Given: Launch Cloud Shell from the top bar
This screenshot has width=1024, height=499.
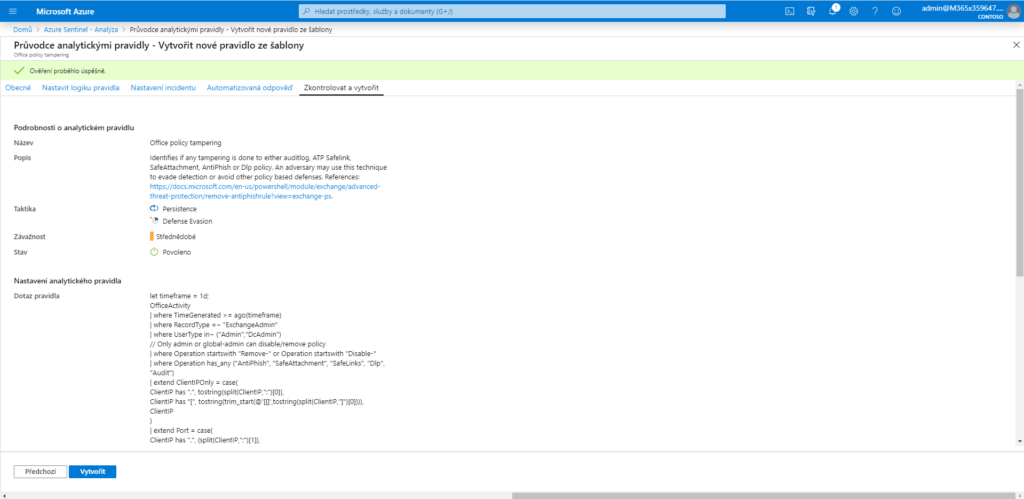Looking at the screenshot, I should click(x=790, y=11).
